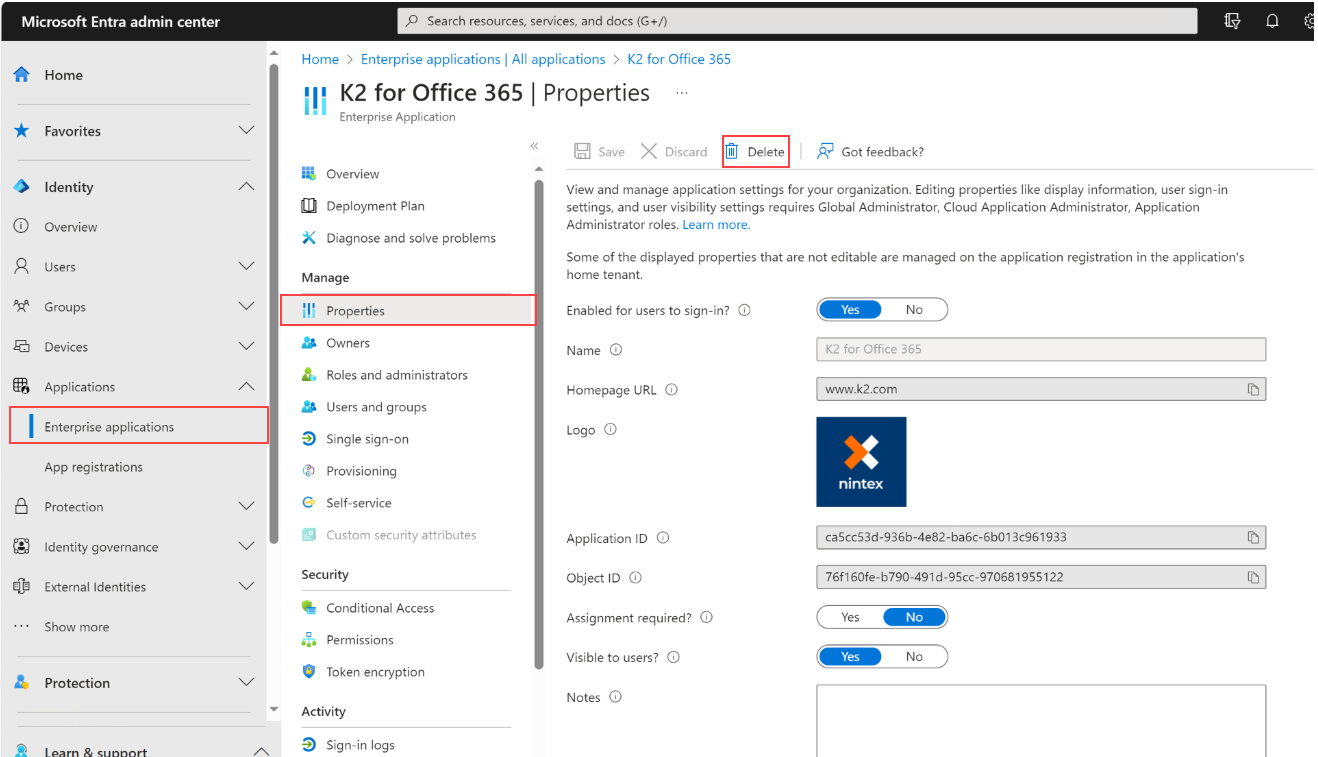Expand the External Identities chevron
This screenshot has height=757, width=1318.
pyautogui.click(x=246, y=587)
